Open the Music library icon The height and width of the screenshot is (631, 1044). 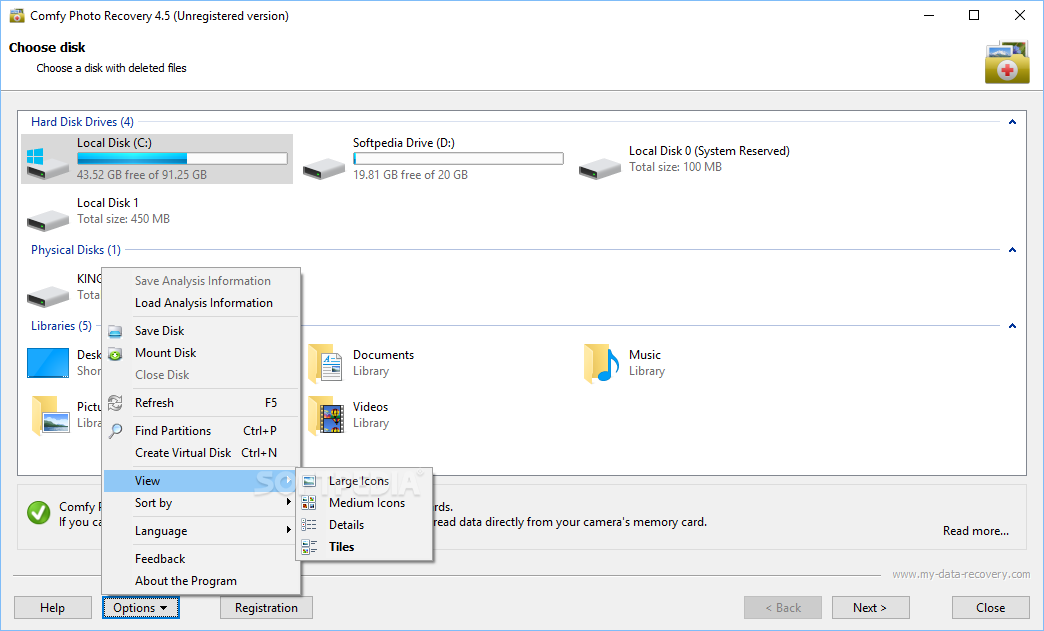[x=601, y=363]
